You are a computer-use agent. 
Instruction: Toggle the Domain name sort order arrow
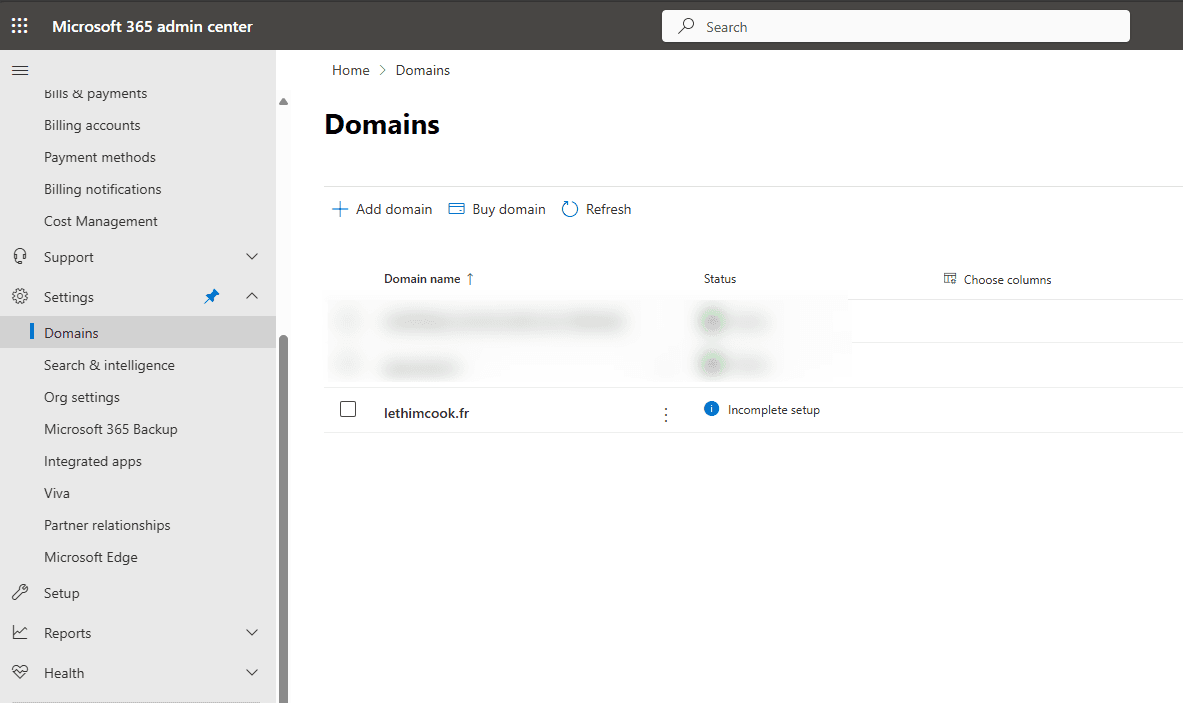tap(470, 278)
